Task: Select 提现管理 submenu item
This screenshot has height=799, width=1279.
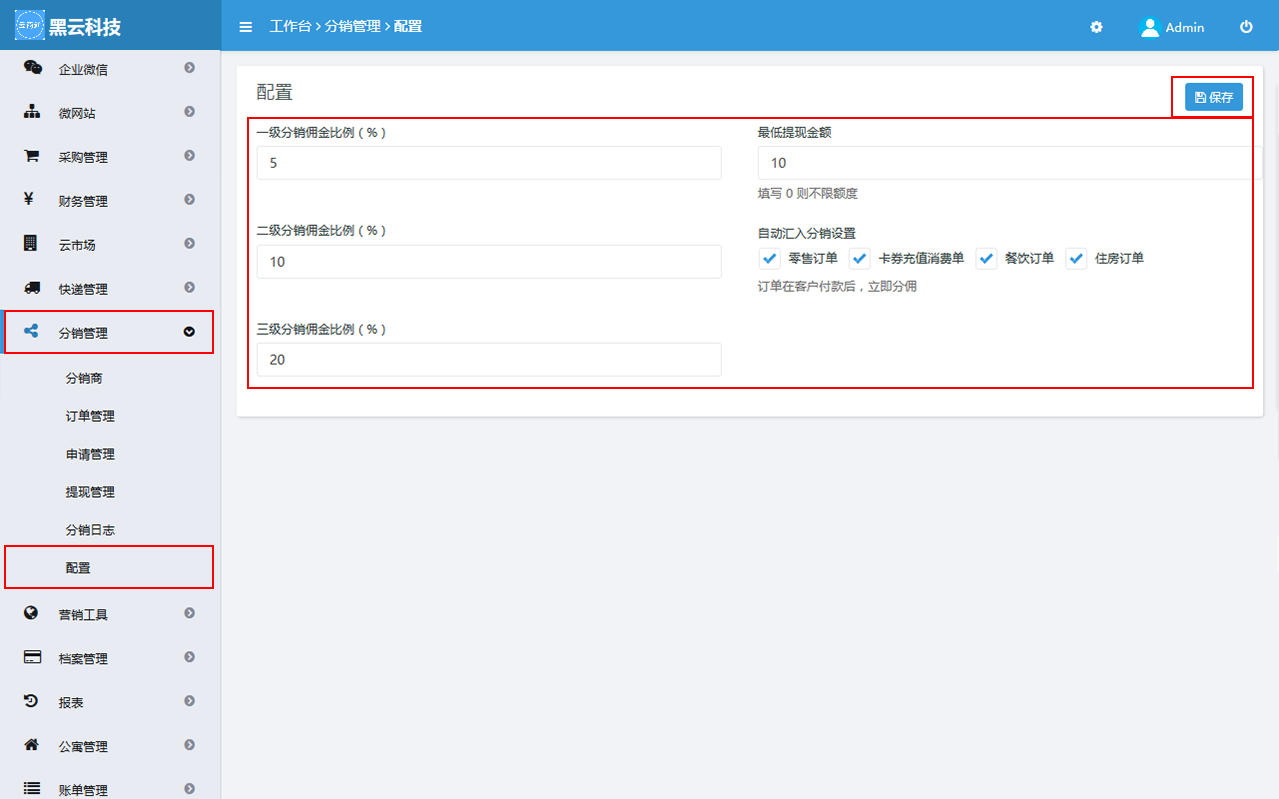Action: coord(90,492)
